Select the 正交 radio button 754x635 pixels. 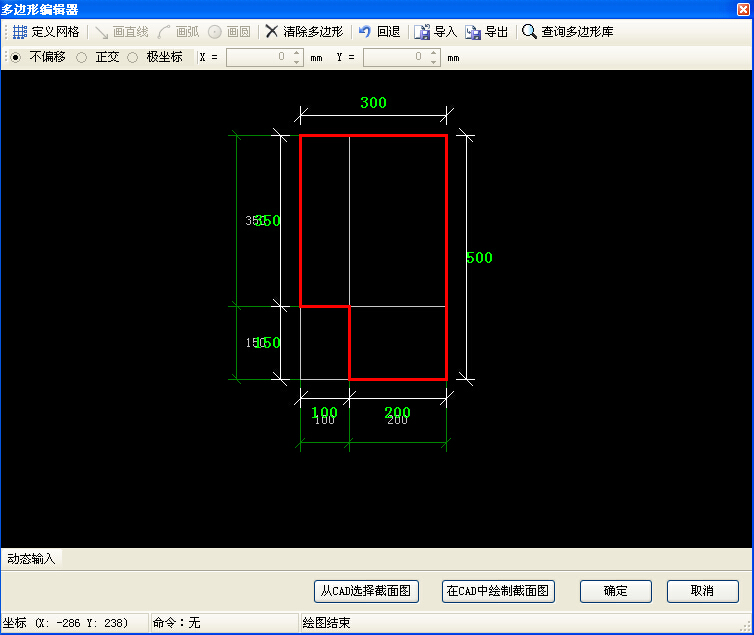tap(82, 58)
